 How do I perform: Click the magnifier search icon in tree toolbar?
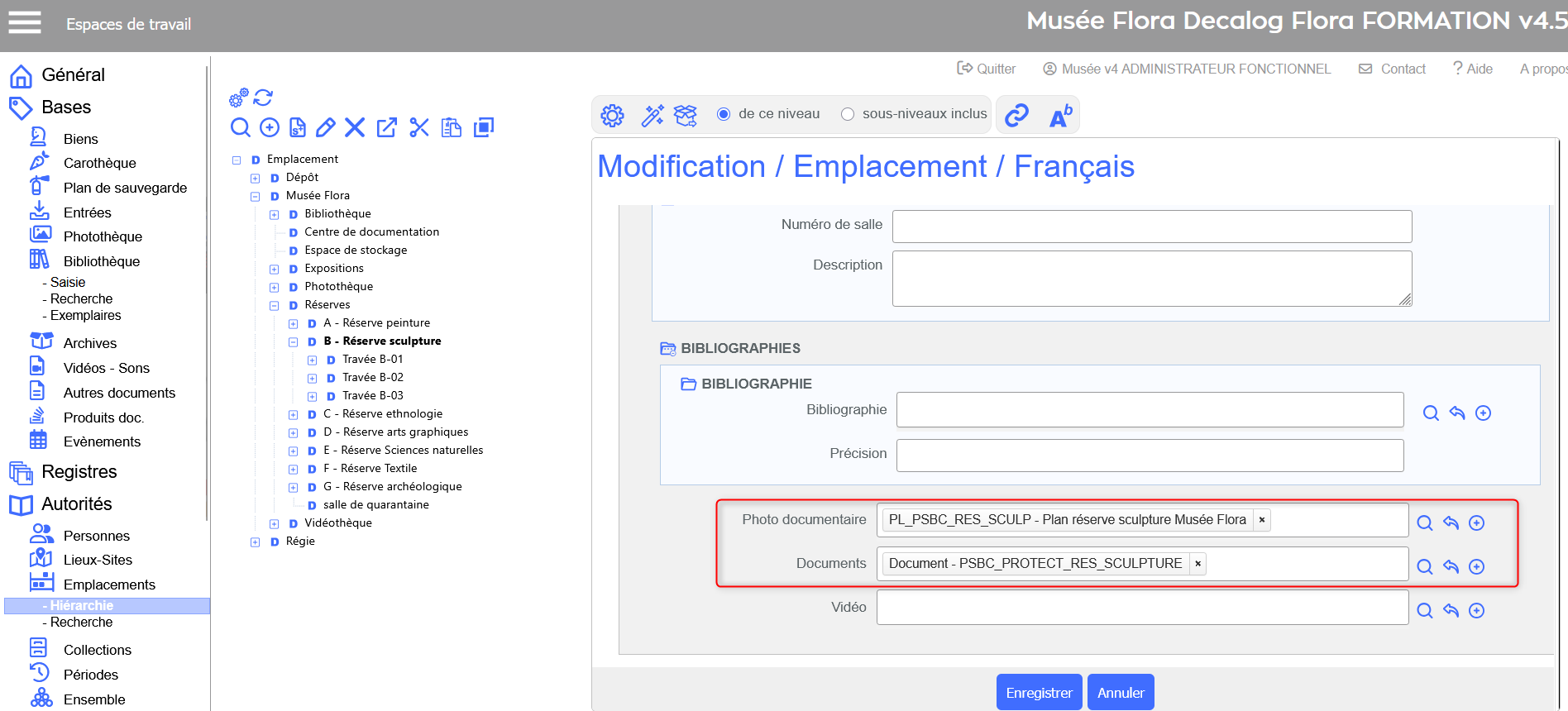240,127
